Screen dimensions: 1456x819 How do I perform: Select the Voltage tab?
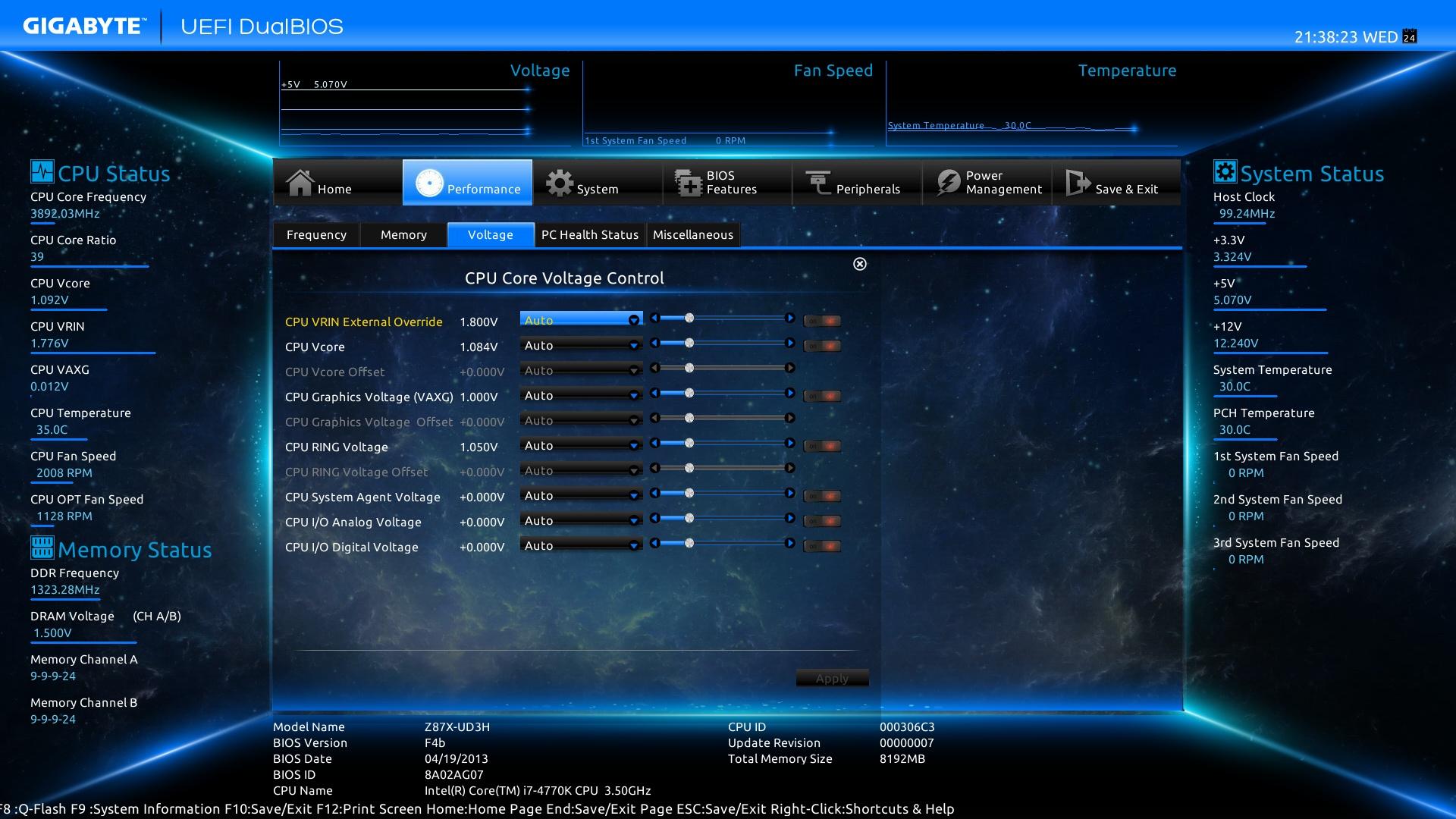pyautogui.click(x=491, y=235)
